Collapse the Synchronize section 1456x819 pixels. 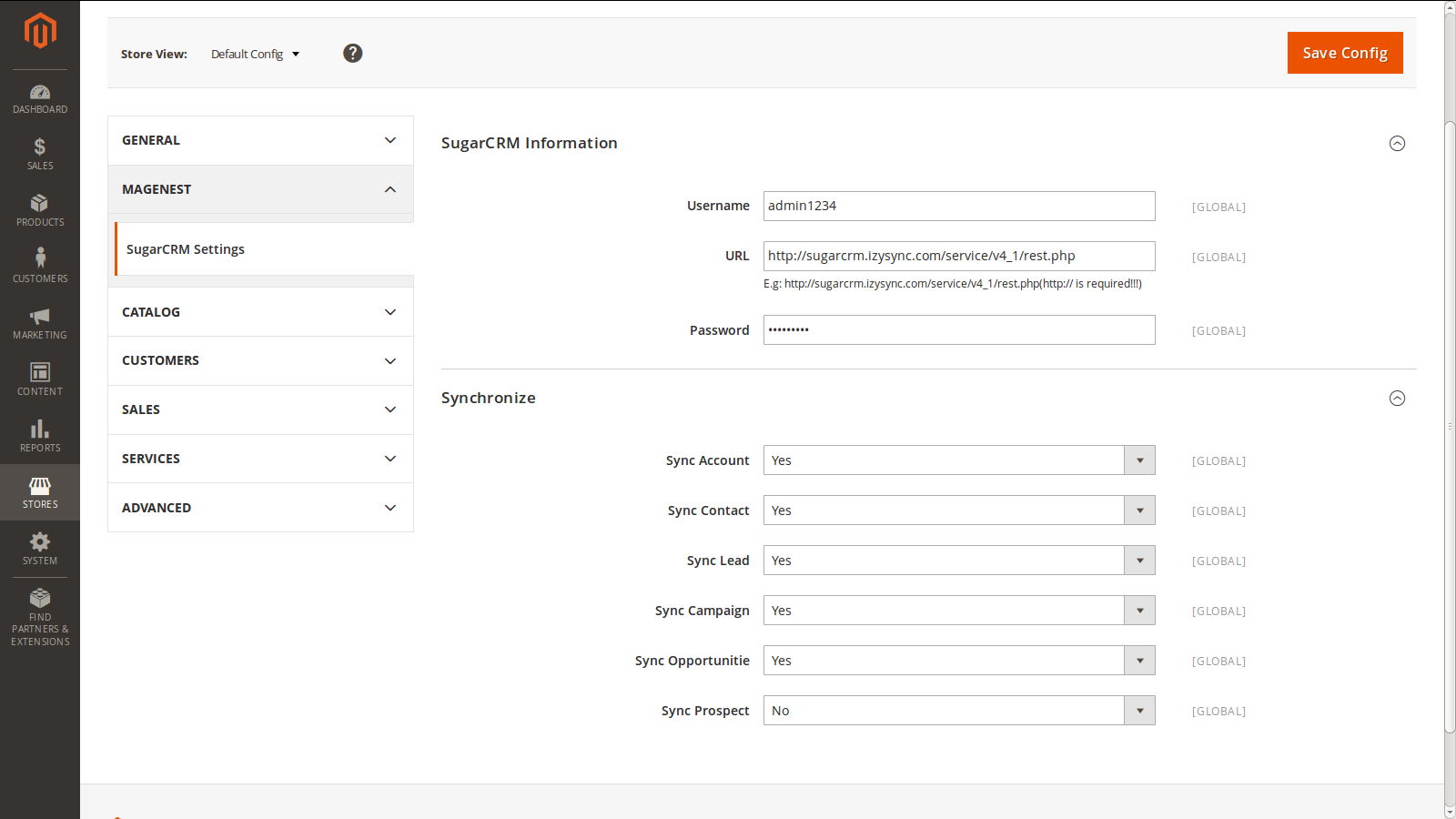coord(1397,399)
